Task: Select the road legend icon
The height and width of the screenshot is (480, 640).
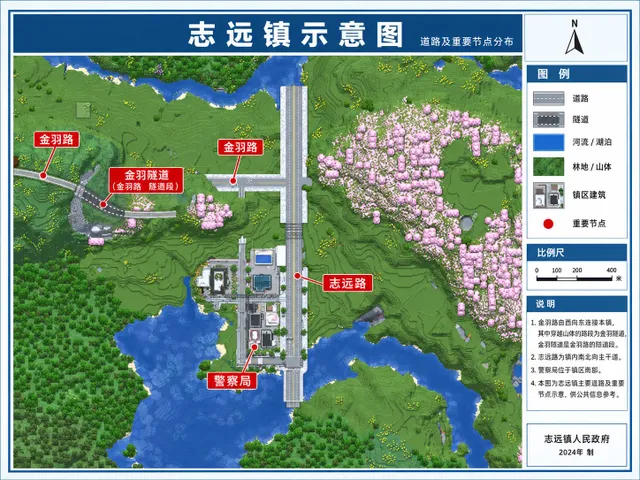Action: [x=549, y=98]
